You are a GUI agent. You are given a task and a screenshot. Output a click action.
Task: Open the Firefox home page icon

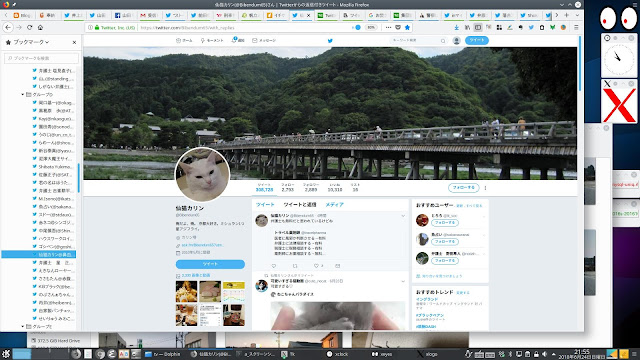click(x=40, y=27)
